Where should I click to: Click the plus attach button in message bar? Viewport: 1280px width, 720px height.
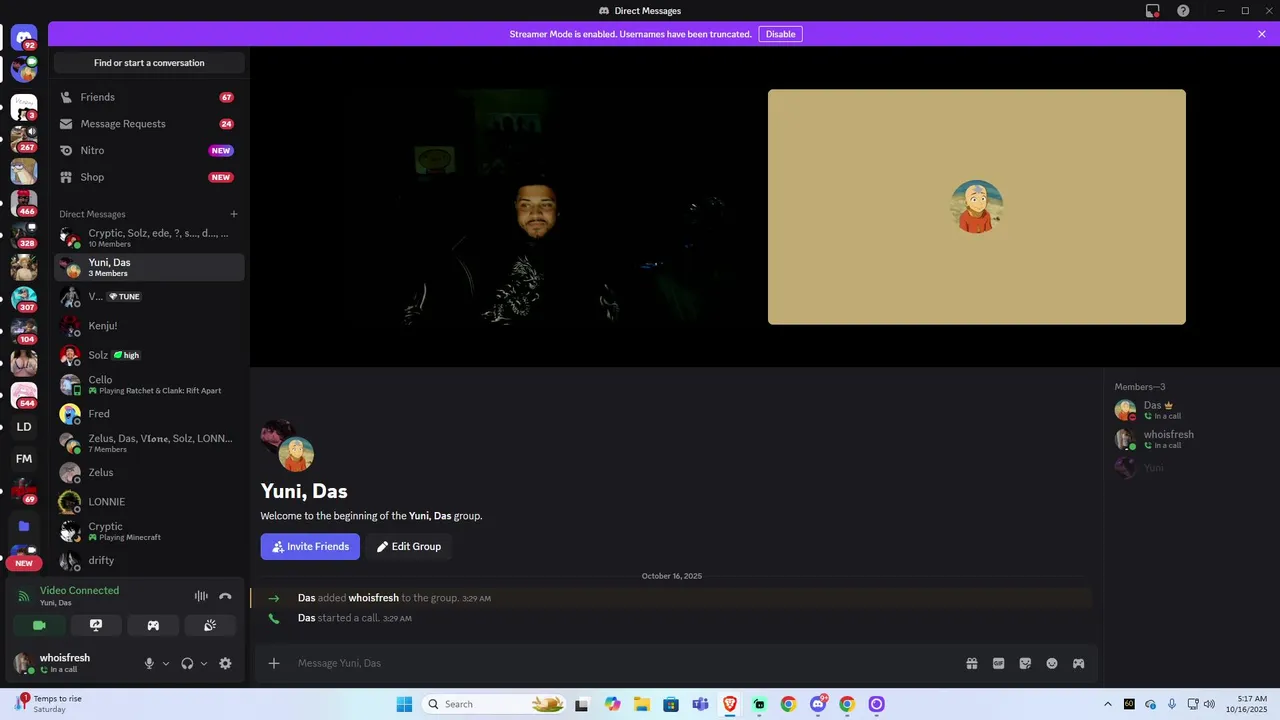point(274,663)
